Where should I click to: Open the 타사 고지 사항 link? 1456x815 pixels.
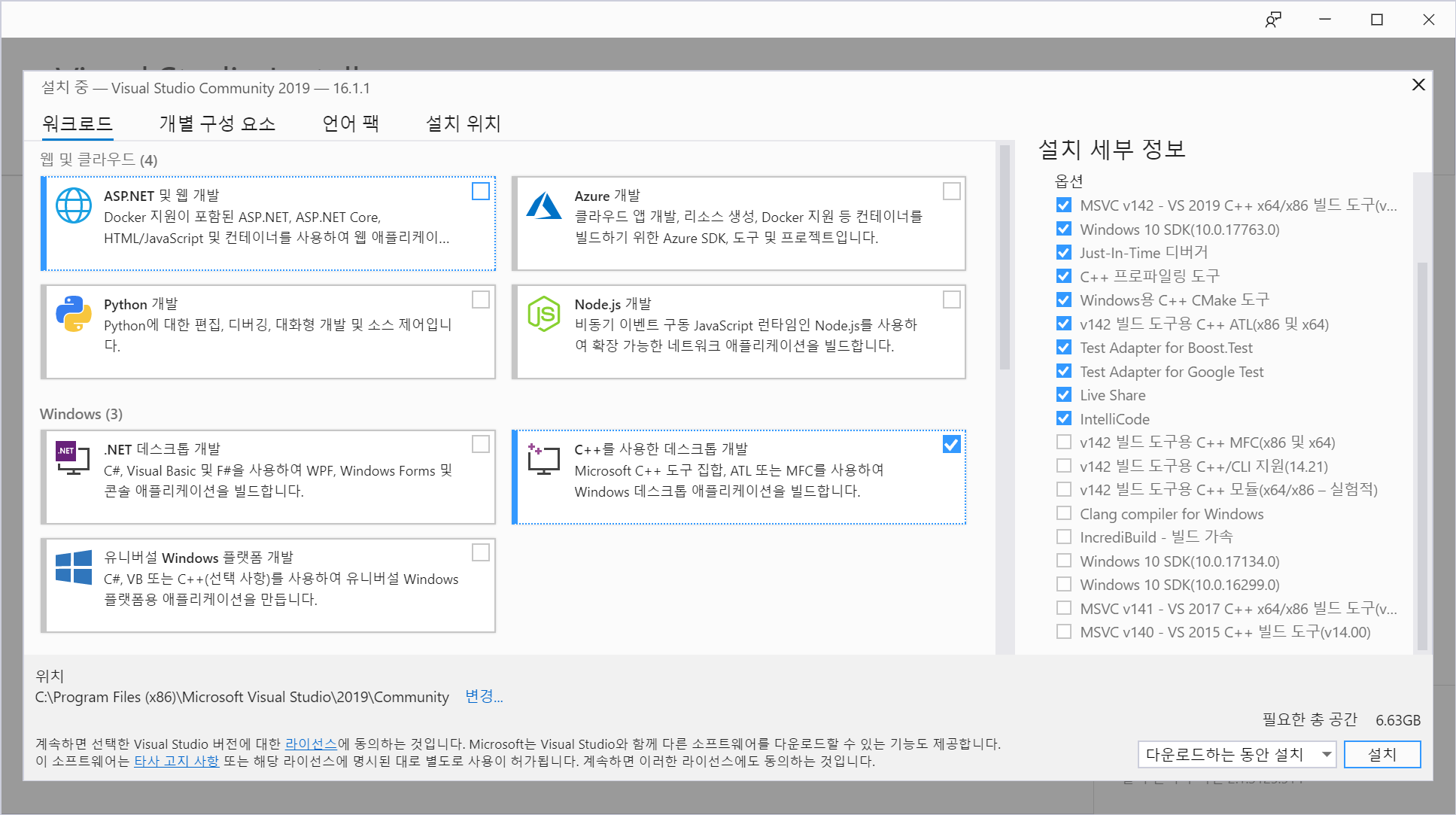176,761
